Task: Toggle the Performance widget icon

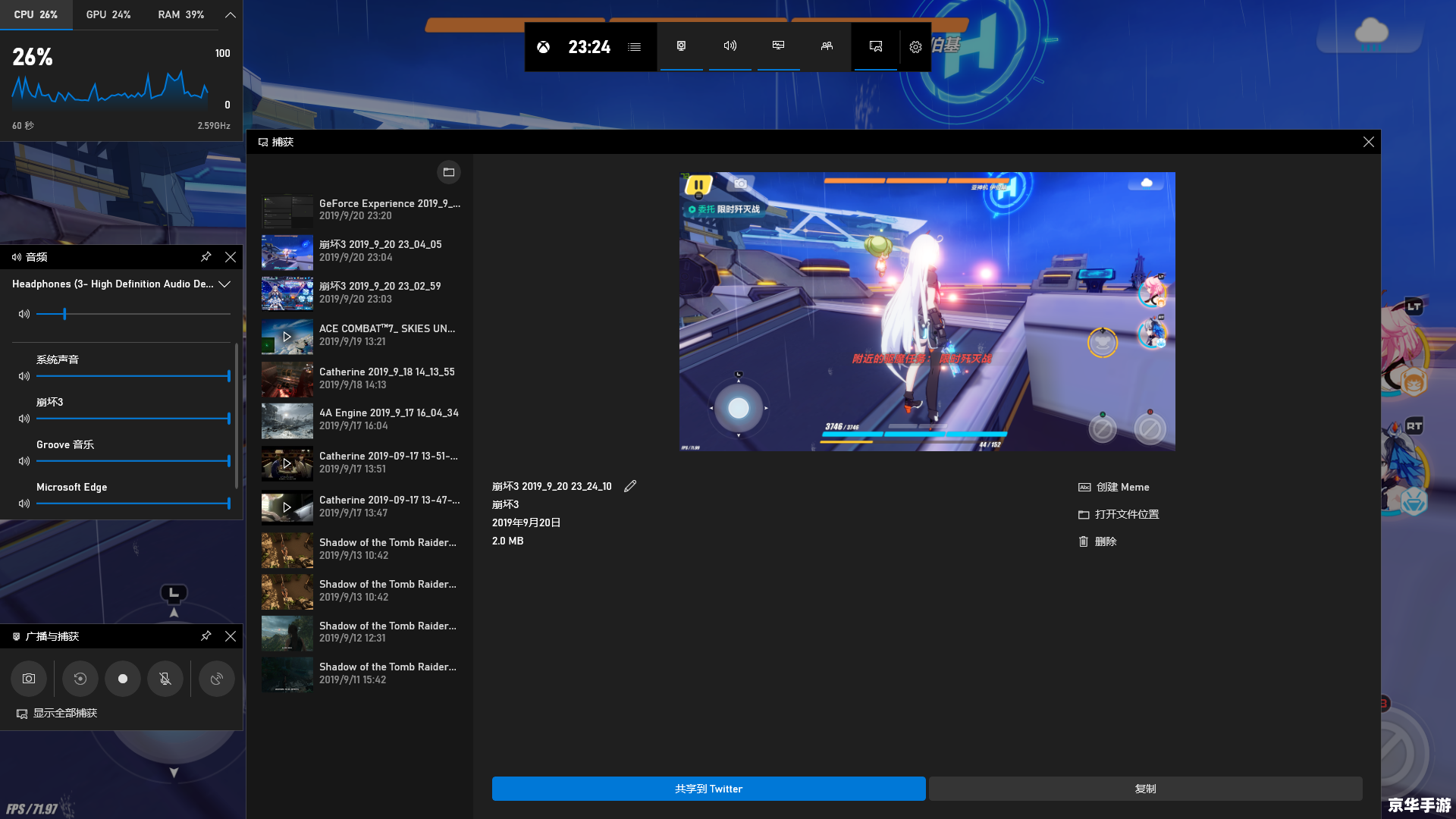Action: click(778, 46)
